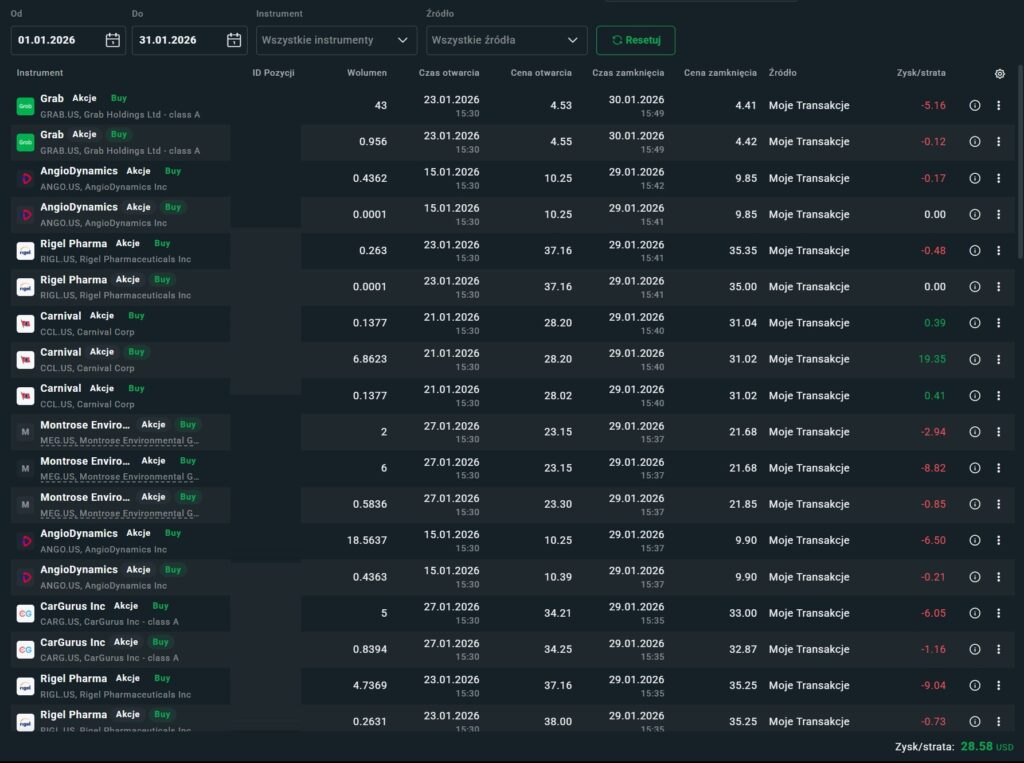Click info icon for Rigel Pharma -9.04 row
The height and width of the screenshot is (763, 1024).
coord(975,686)
